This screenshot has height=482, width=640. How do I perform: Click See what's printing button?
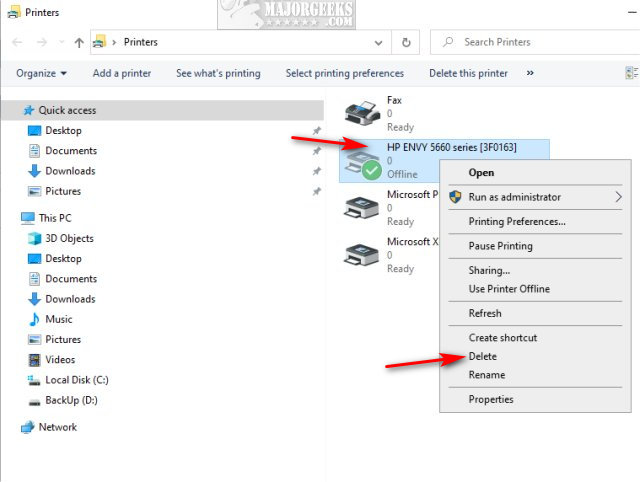[x=218, y=73]
